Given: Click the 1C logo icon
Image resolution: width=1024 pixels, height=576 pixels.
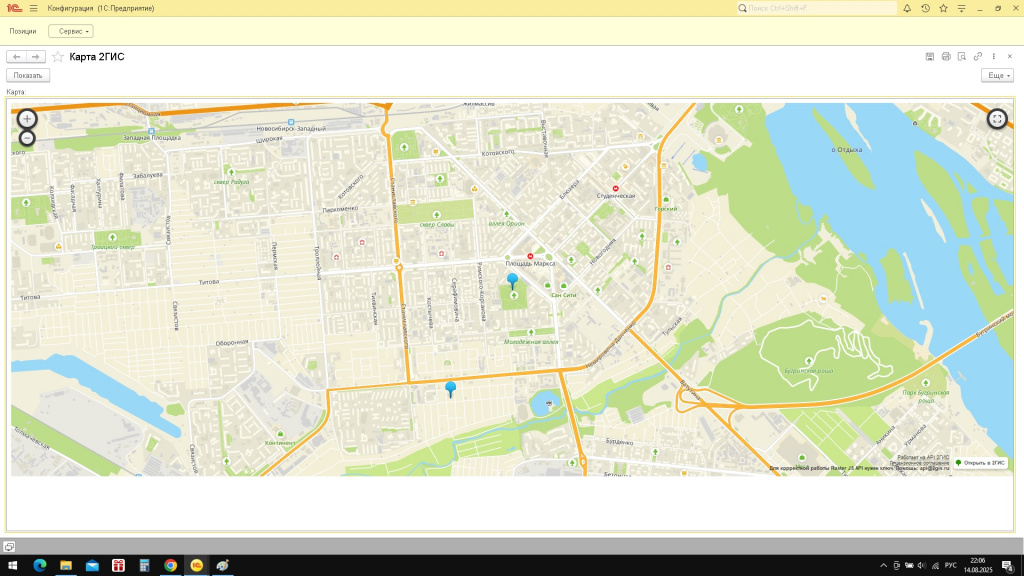Looking at the screenshot, I should point(14,8).
